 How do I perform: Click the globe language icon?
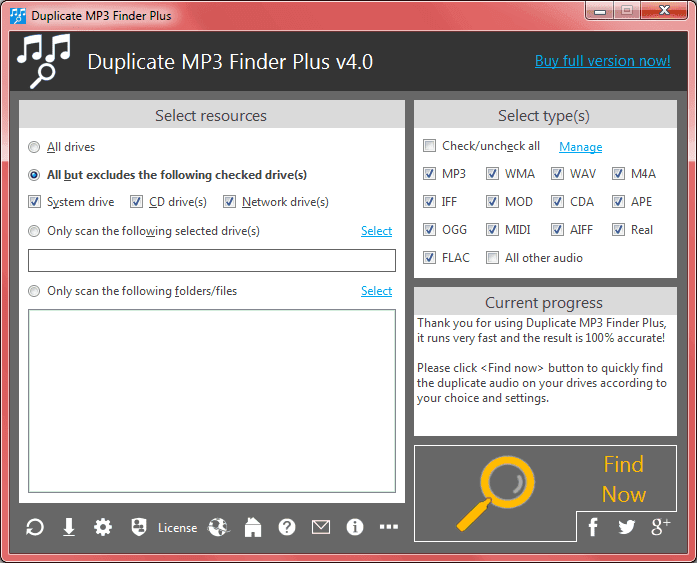(218, 527)
